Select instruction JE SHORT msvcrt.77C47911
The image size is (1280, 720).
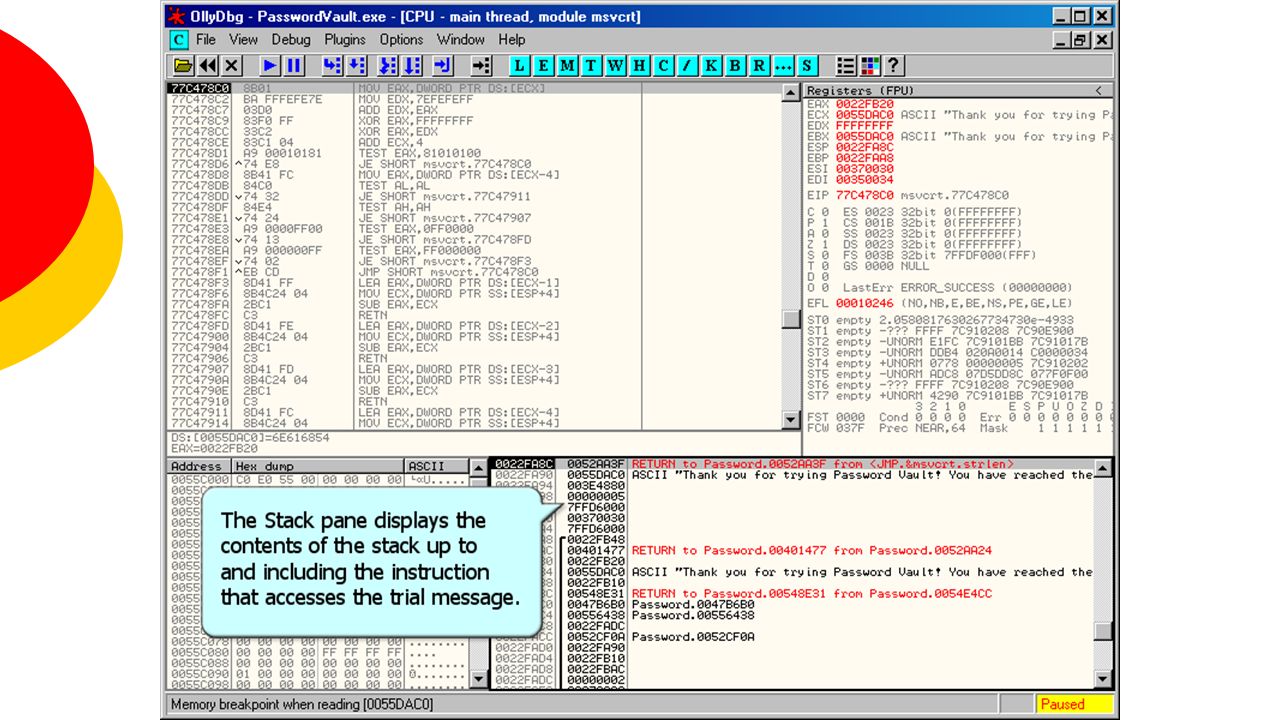[x=444, y=196]
